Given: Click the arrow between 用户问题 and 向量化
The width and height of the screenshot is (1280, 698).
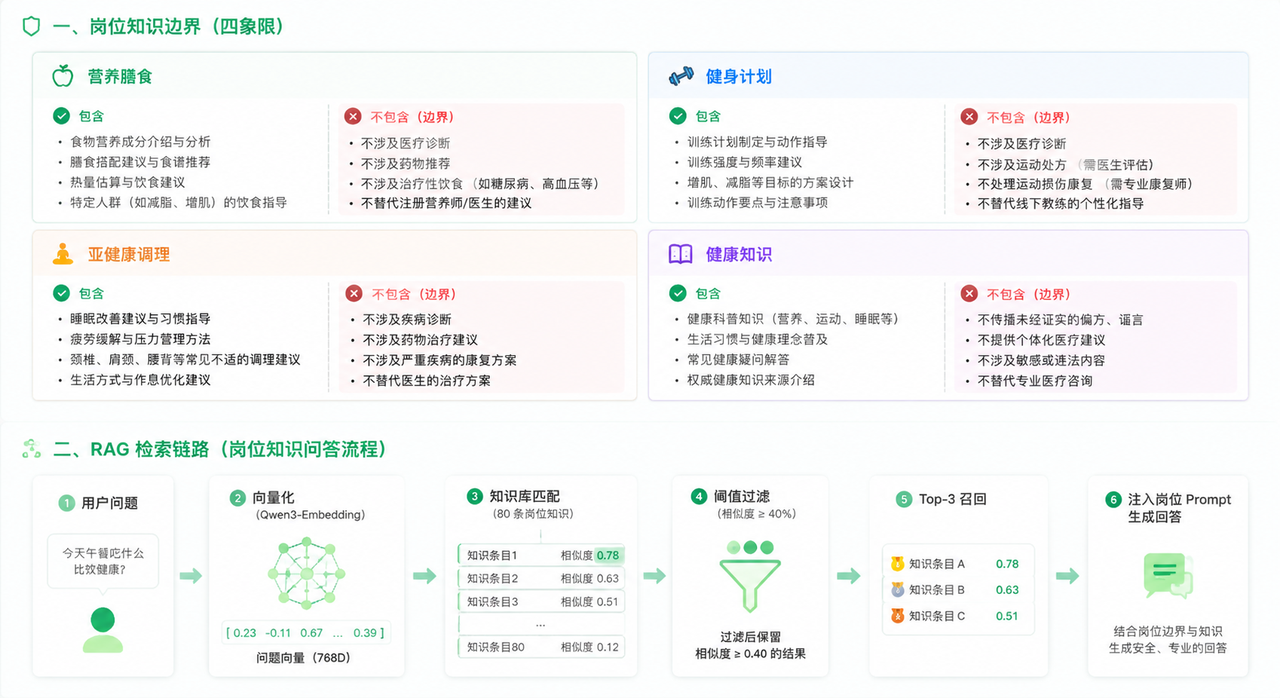Looking at the screenshot, I should [190, 576].
